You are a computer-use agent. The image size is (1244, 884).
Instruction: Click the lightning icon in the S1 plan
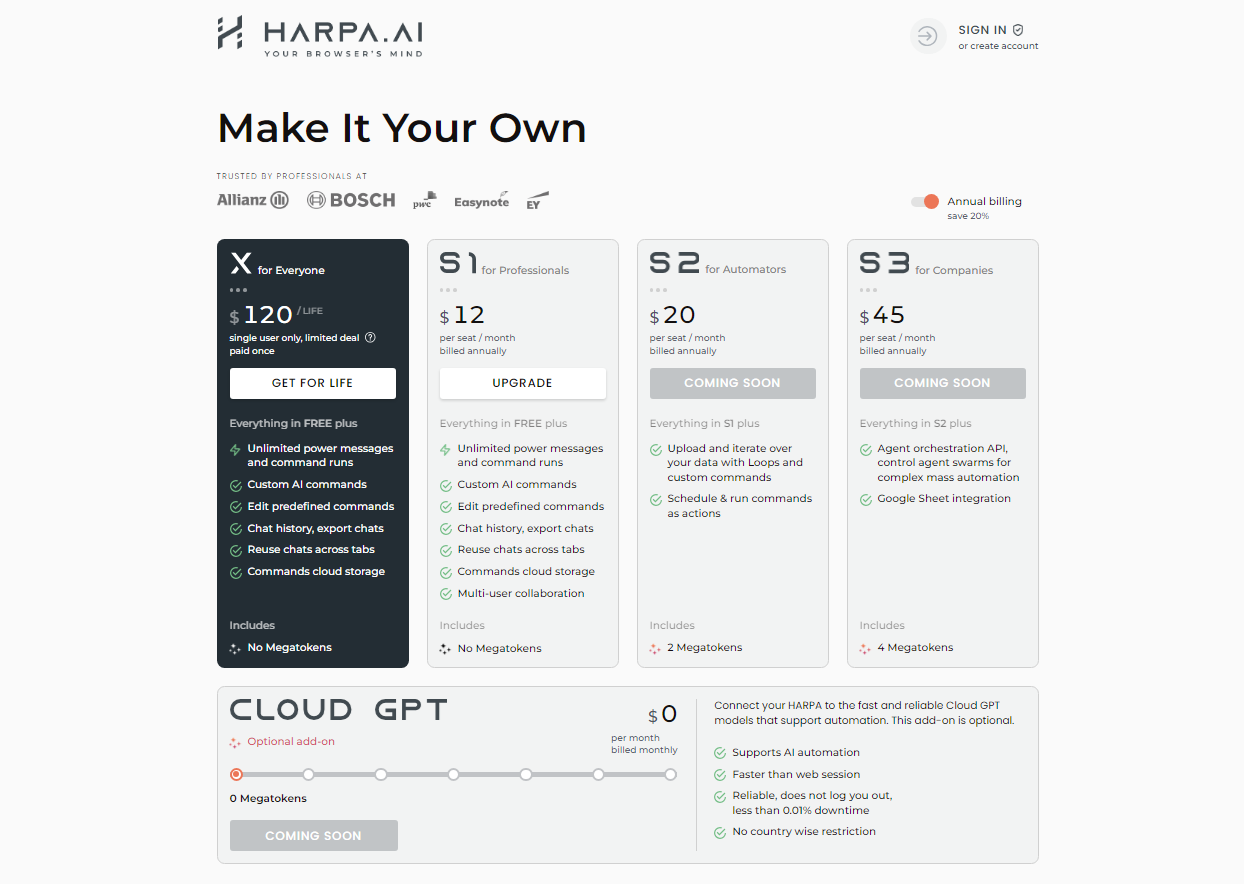click(x=446, y=450)
